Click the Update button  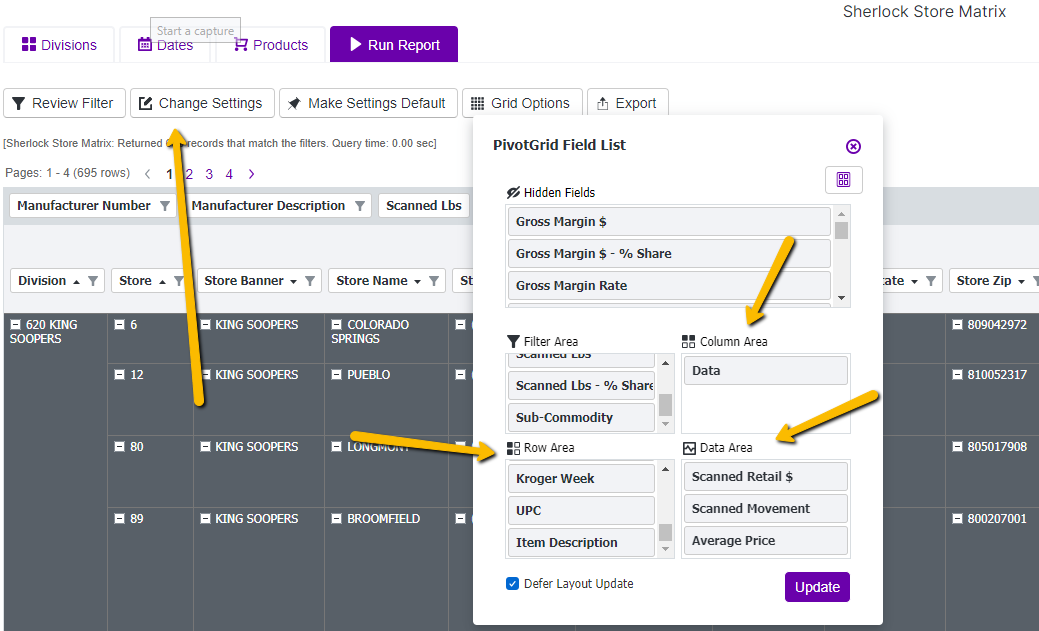pos(817,587)
